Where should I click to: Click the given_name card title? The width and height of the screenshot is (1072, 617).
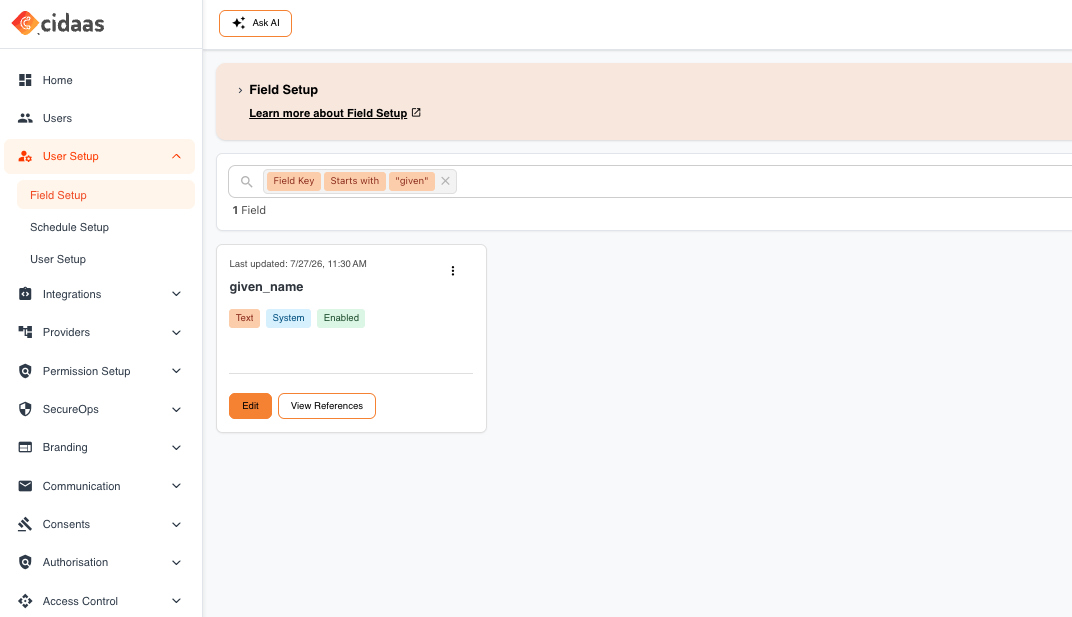click(267, 287)
